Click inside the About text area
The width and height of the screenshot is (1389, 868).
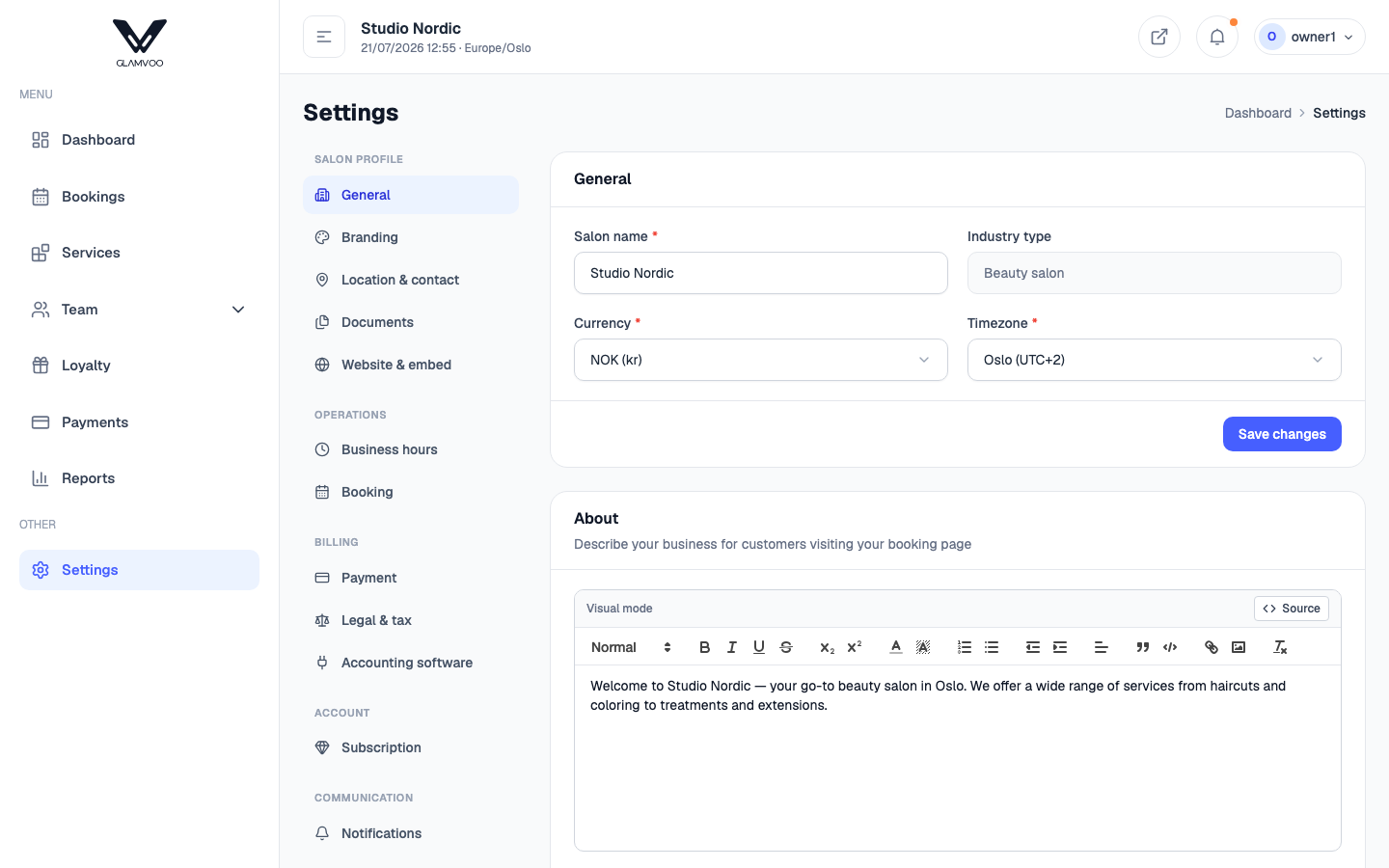click(x=958, y=757)
